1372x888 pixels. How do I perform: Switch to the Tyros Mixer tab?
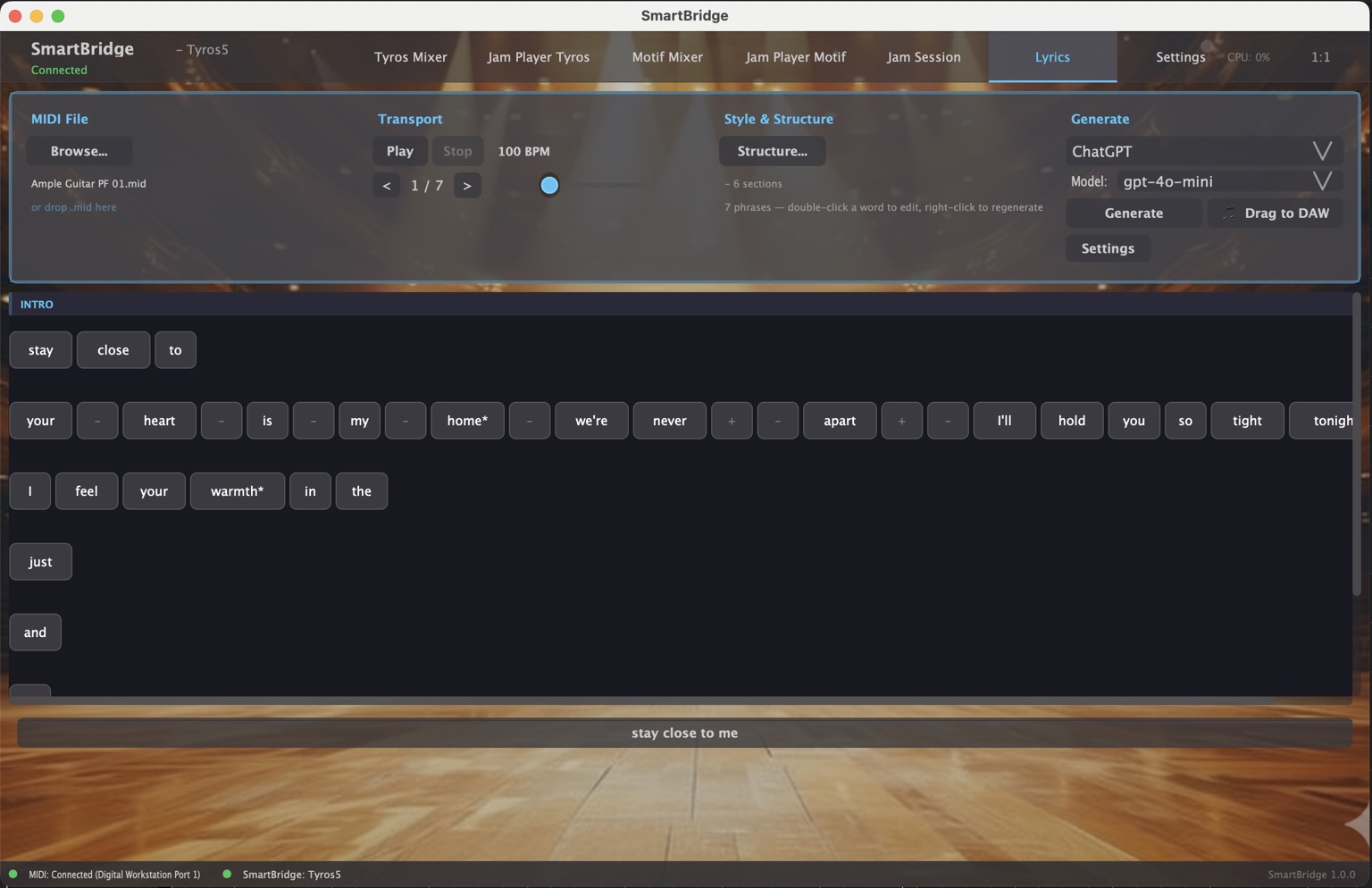point(410,56)
